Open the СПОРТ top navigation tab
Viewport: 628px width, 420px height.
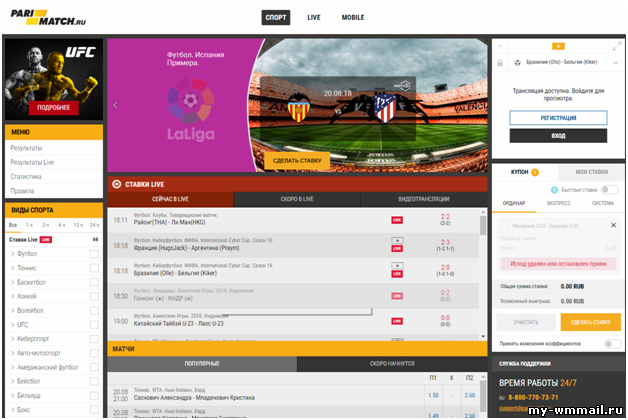pos(276,17)
